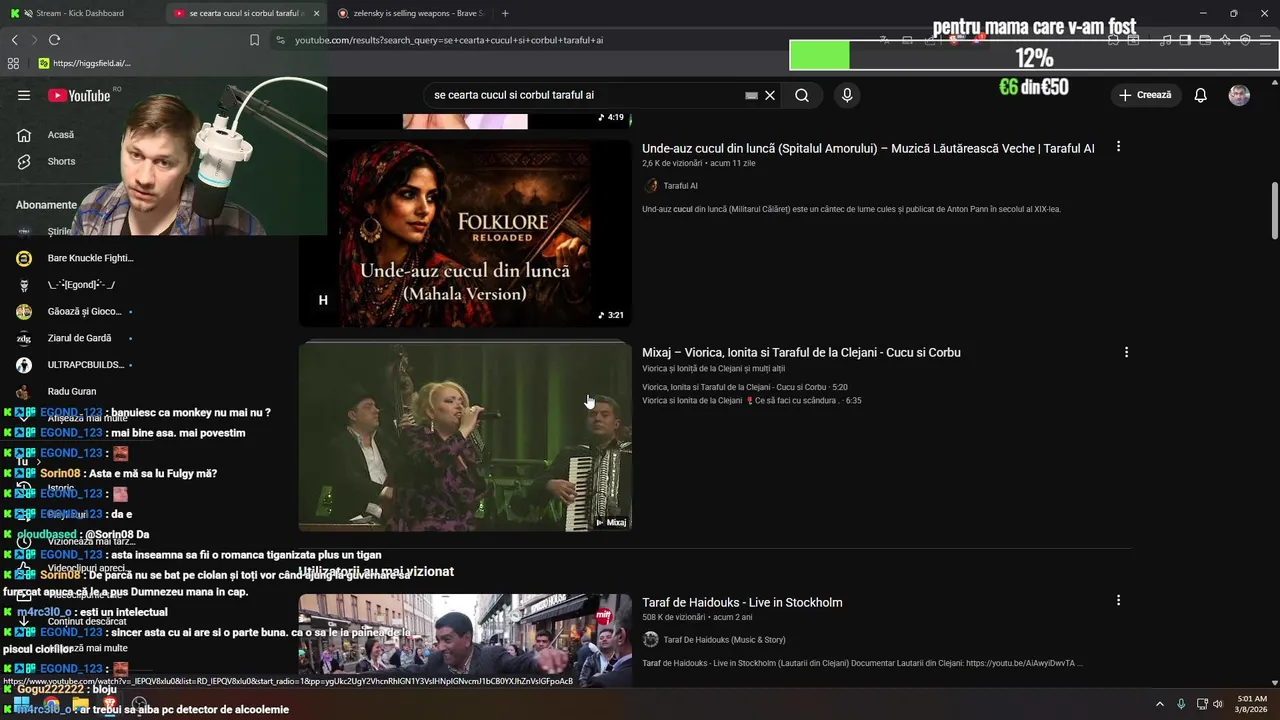
Task: Open the volume icon in system tray
Action: [1218, 704]
